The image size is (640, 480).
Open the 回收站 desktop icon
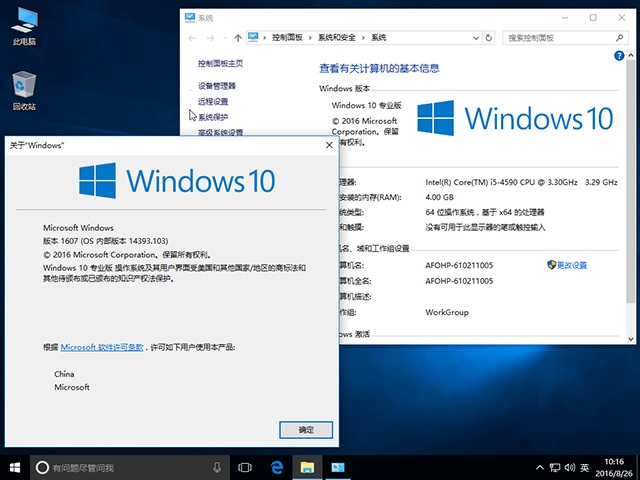click(24, 90)
